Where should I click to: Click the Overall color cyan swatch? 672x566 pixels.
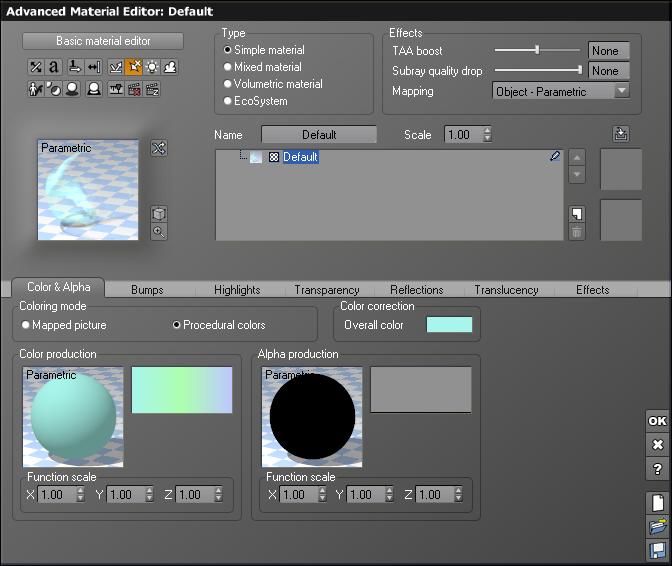click(x=449, y=324)
